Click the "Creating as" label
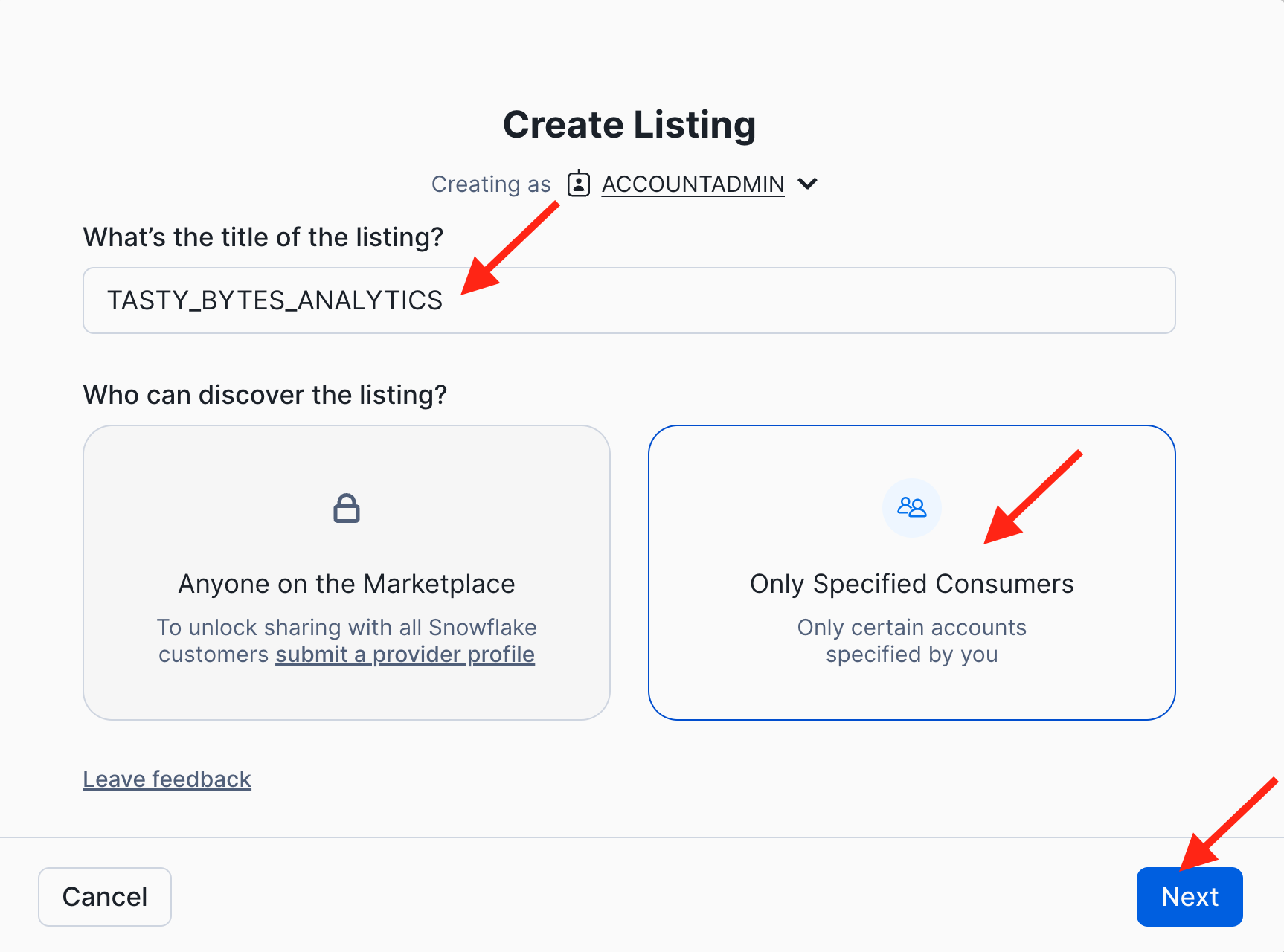 pyautogui.click(x=491, y=184)
